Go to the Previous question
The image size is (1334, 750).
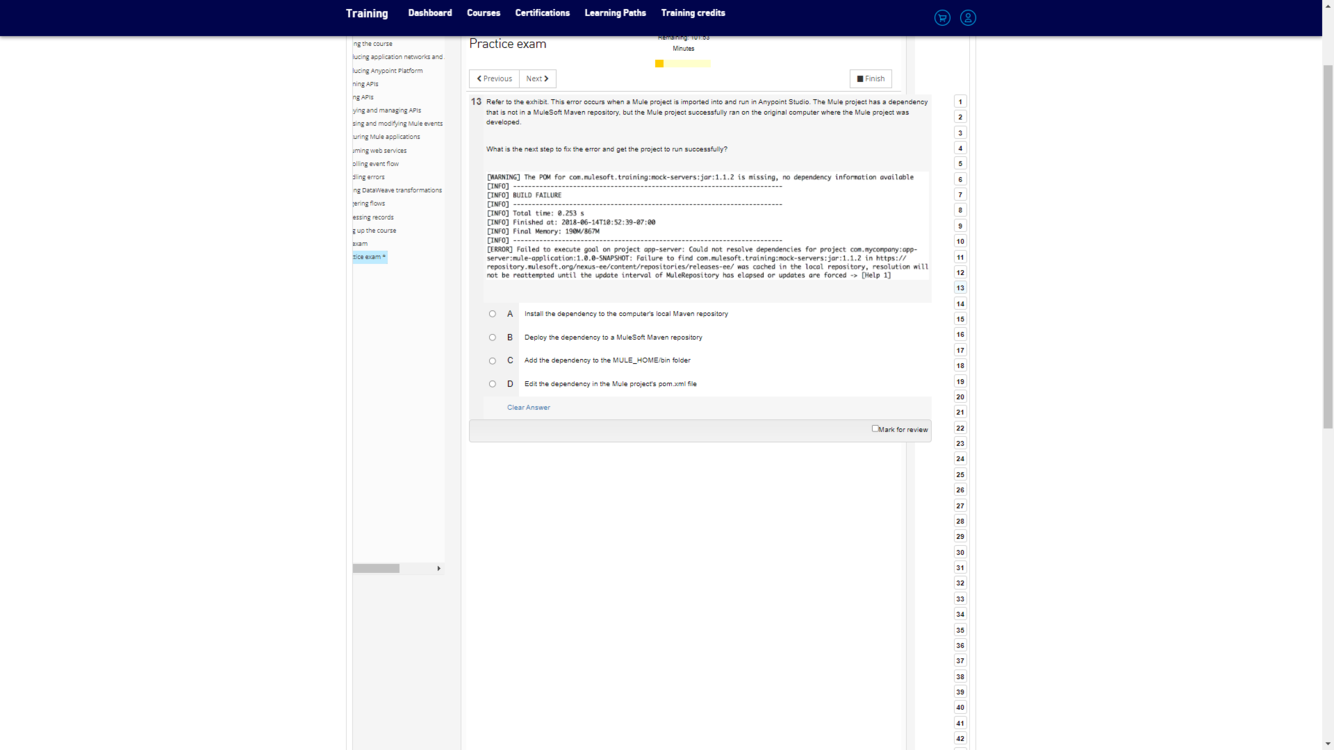pyautogui.click(x=494, y=78)
